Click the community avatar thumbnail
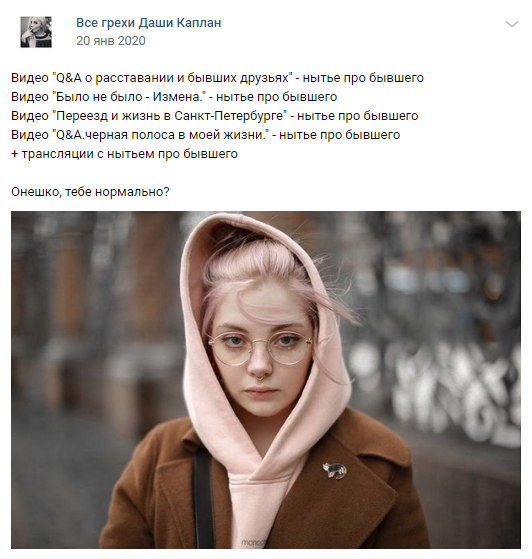Viewport: 532px width, 559px height. coord(36,32)
